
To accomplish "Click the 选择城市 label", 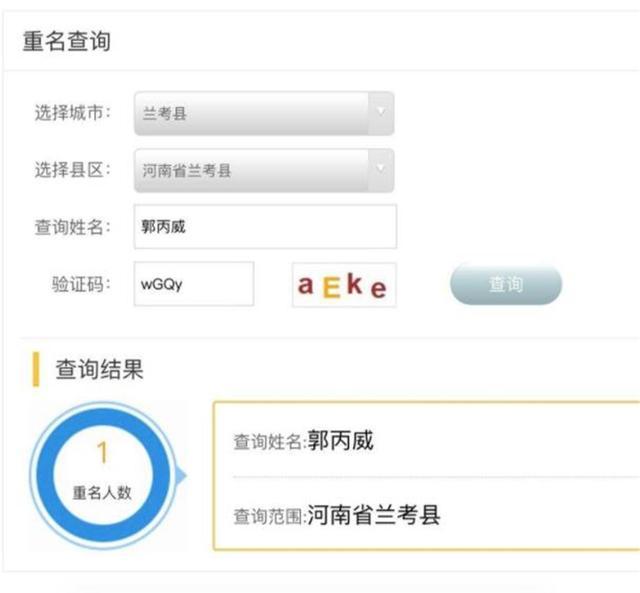I will click(72, 113).
